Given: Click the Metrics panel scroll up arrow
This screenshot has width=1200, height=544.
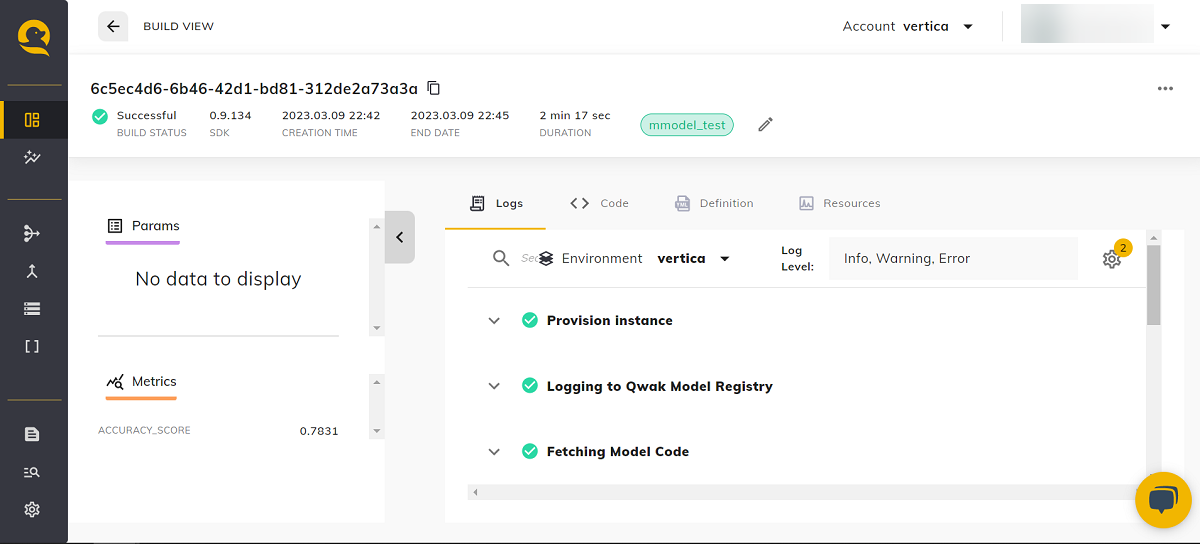Looking at the screenshot, I should pos(377,382).
